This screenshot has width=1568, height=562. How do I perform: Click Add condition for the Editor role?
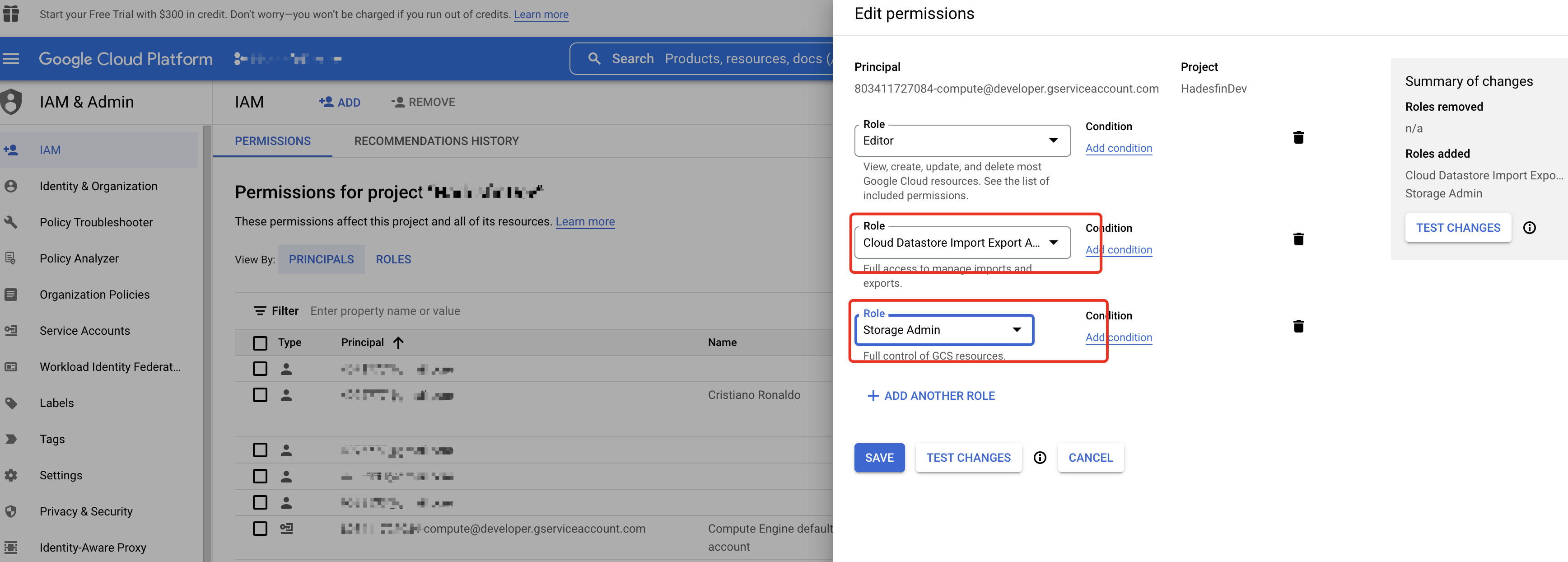coord(1119,148)
